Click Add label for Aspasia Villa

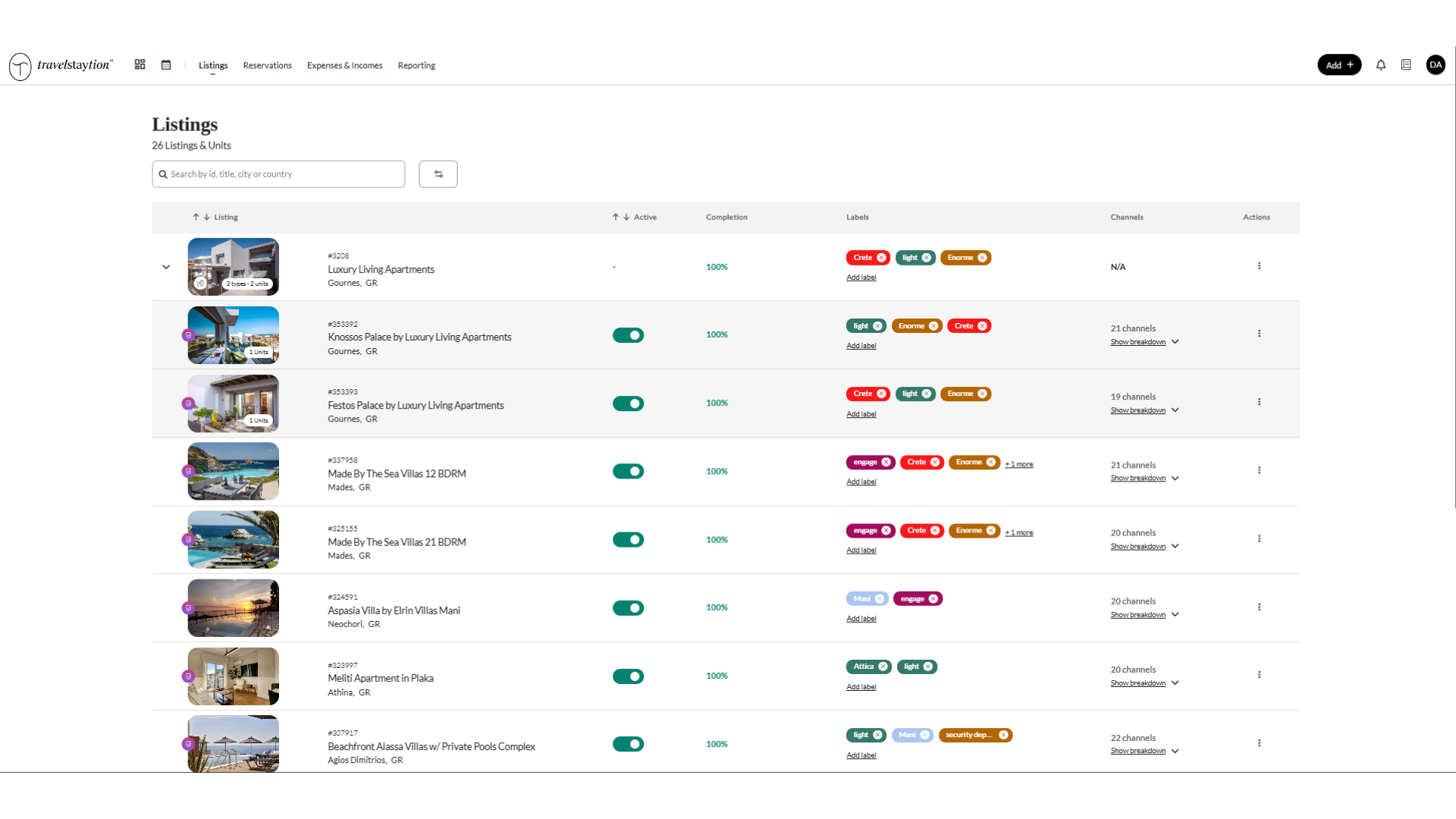coord(861,619)
